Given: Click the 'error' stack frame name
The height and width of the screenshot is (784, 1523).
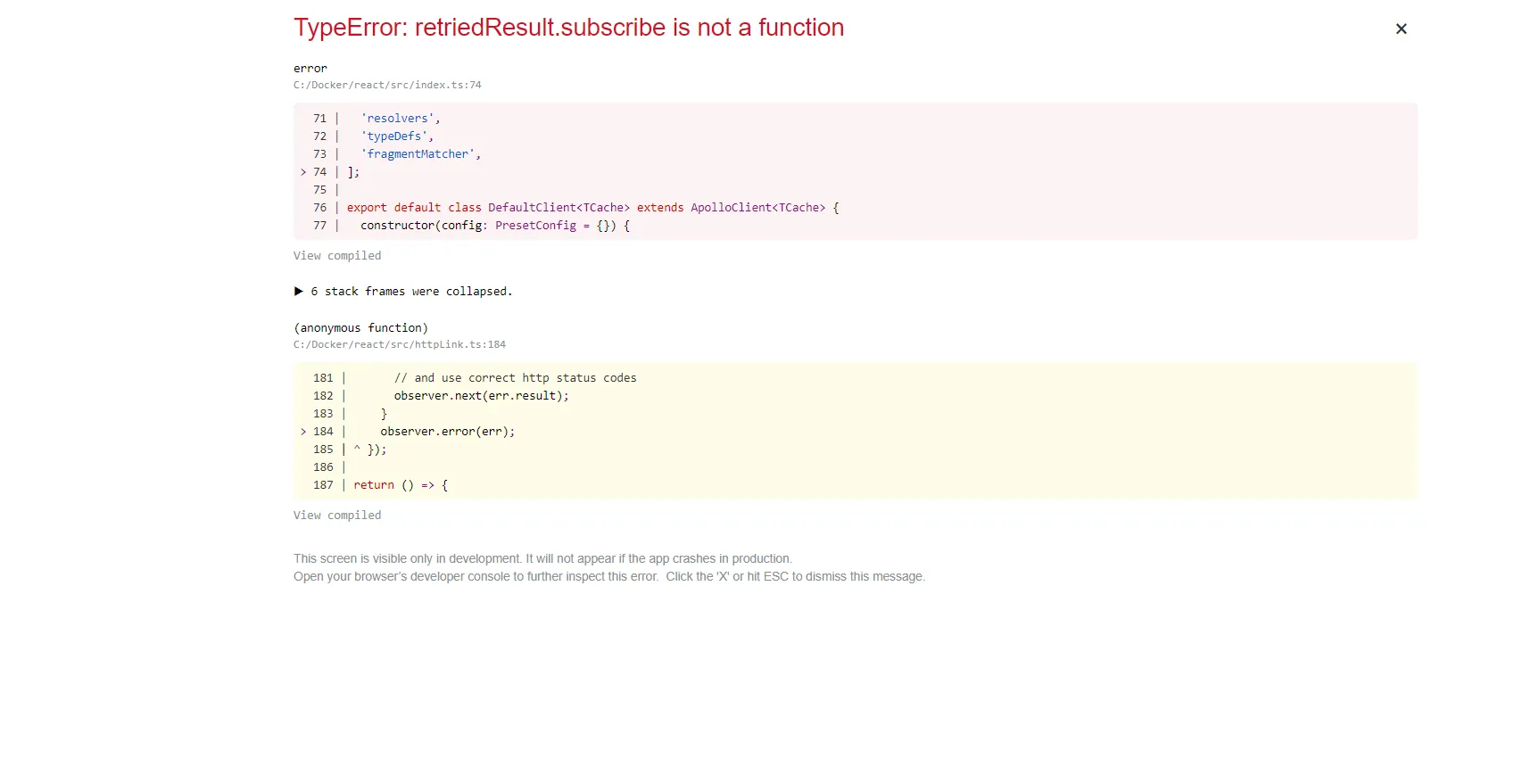Looking at the screenshot, I should click(310, 69).
